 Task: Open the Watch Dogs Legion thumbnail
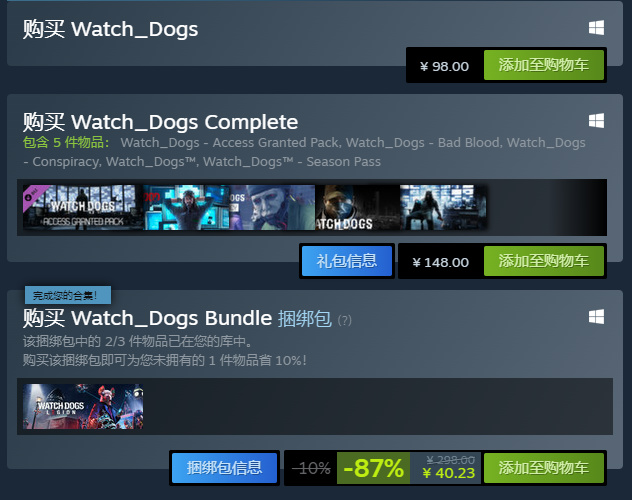click(83, 407)
